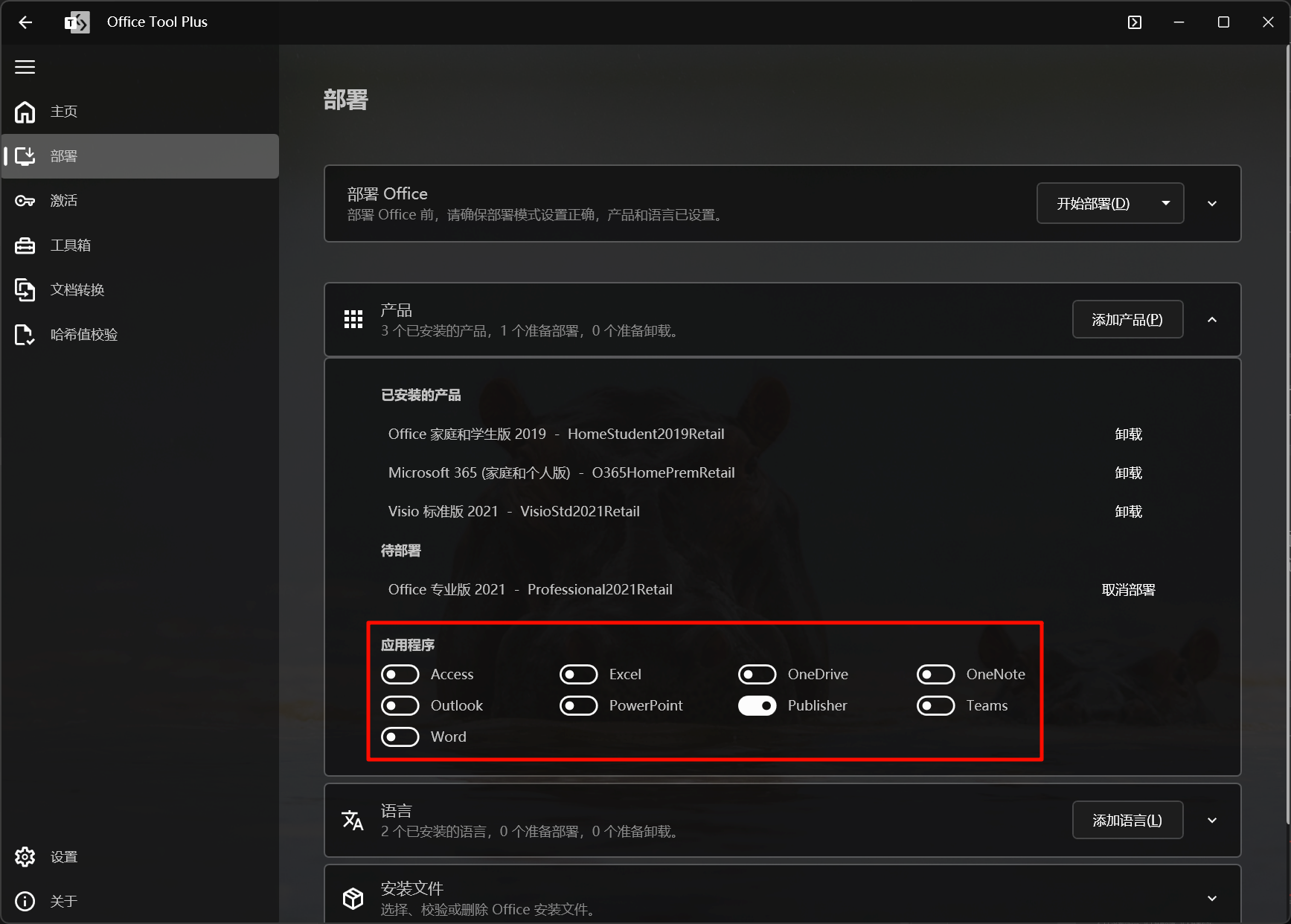Open 哈希值校验 hash check icon

coord(25,335)
